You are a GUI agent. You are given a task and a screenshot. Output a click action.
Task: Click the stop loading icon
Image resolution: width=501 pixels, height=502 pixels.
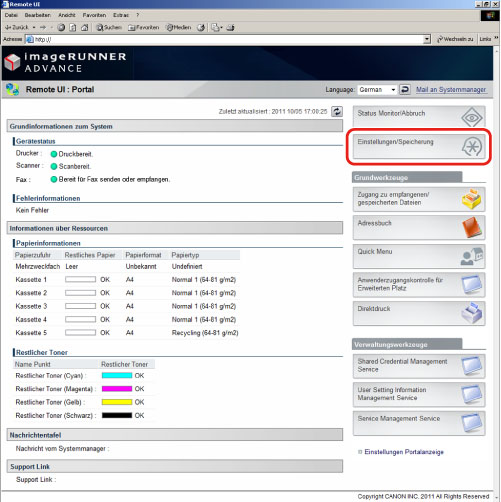(x=61, y=27)
